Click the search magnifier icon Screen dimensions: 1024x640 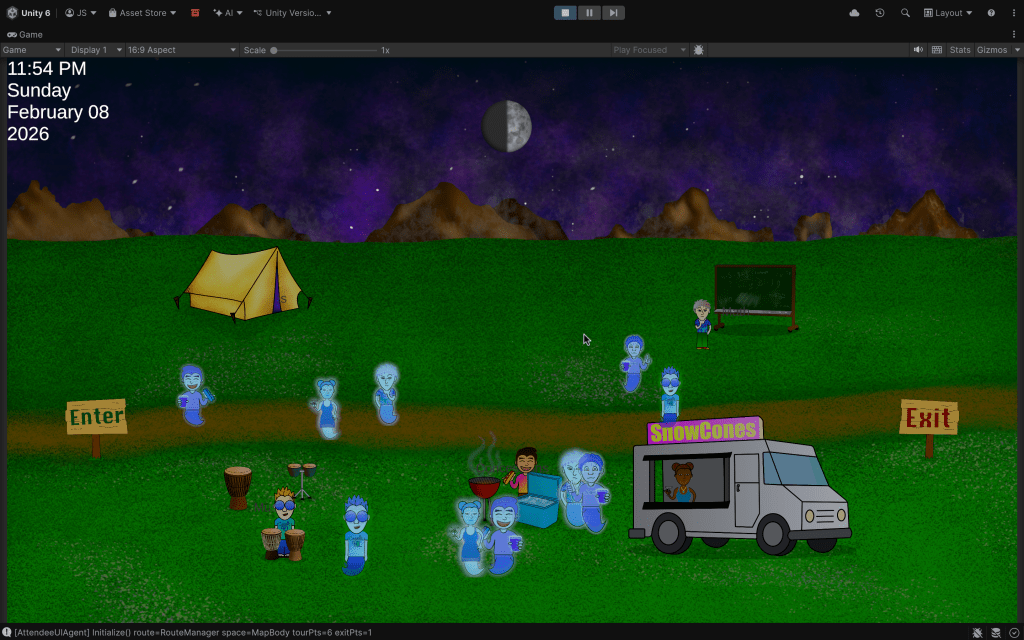coord(905,13)
